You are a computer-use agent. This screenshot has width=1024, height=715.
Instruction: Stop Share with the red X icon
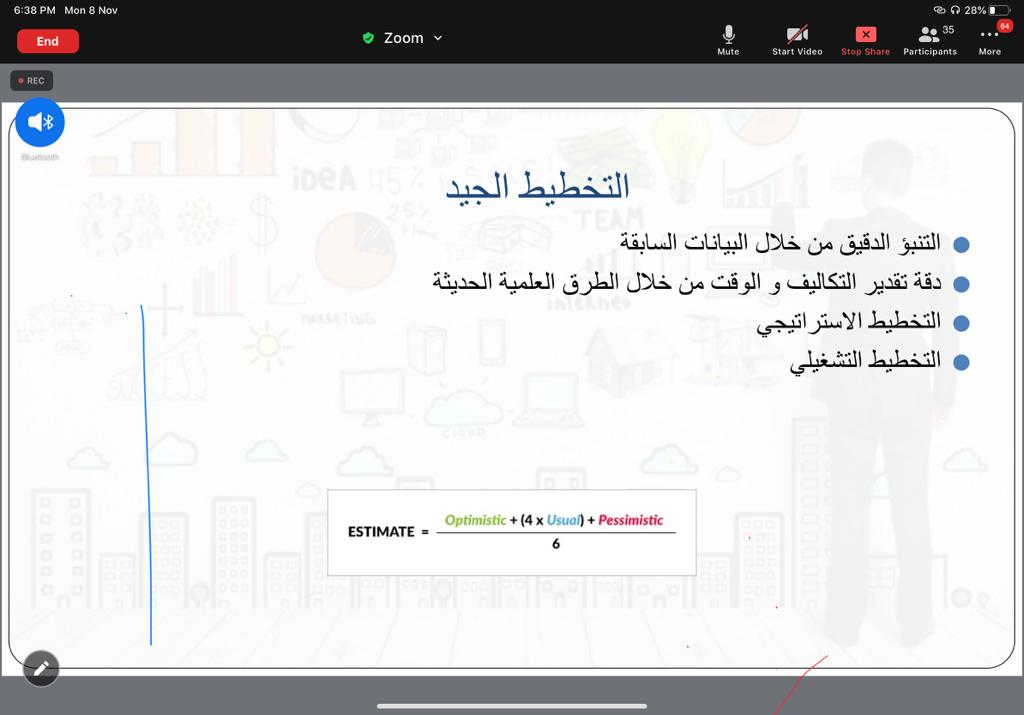tap(866, 35)
